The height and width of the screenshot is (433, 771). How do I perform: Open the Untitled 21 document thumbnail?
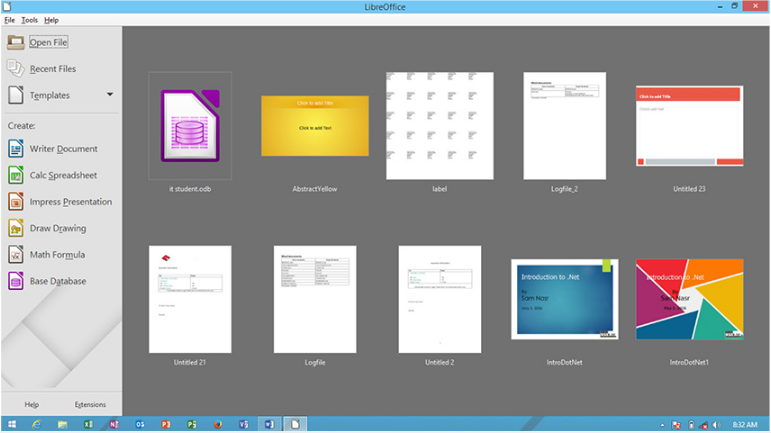[x=190, y=299]
